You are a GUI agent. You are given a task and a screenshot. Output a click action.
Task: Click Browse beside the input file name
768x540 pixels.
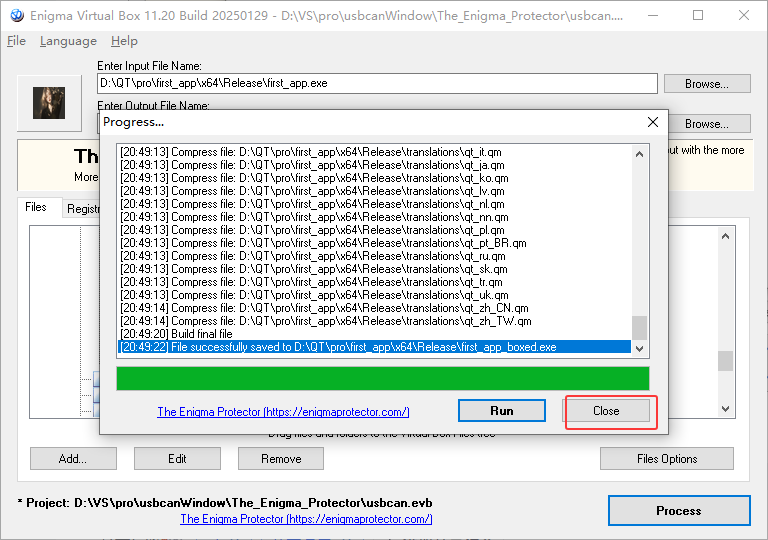707,84
